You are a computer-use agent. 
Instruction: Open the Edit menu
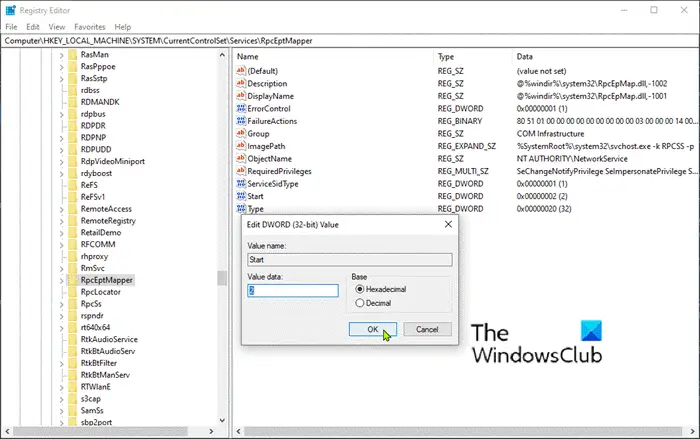pos(33,27)
